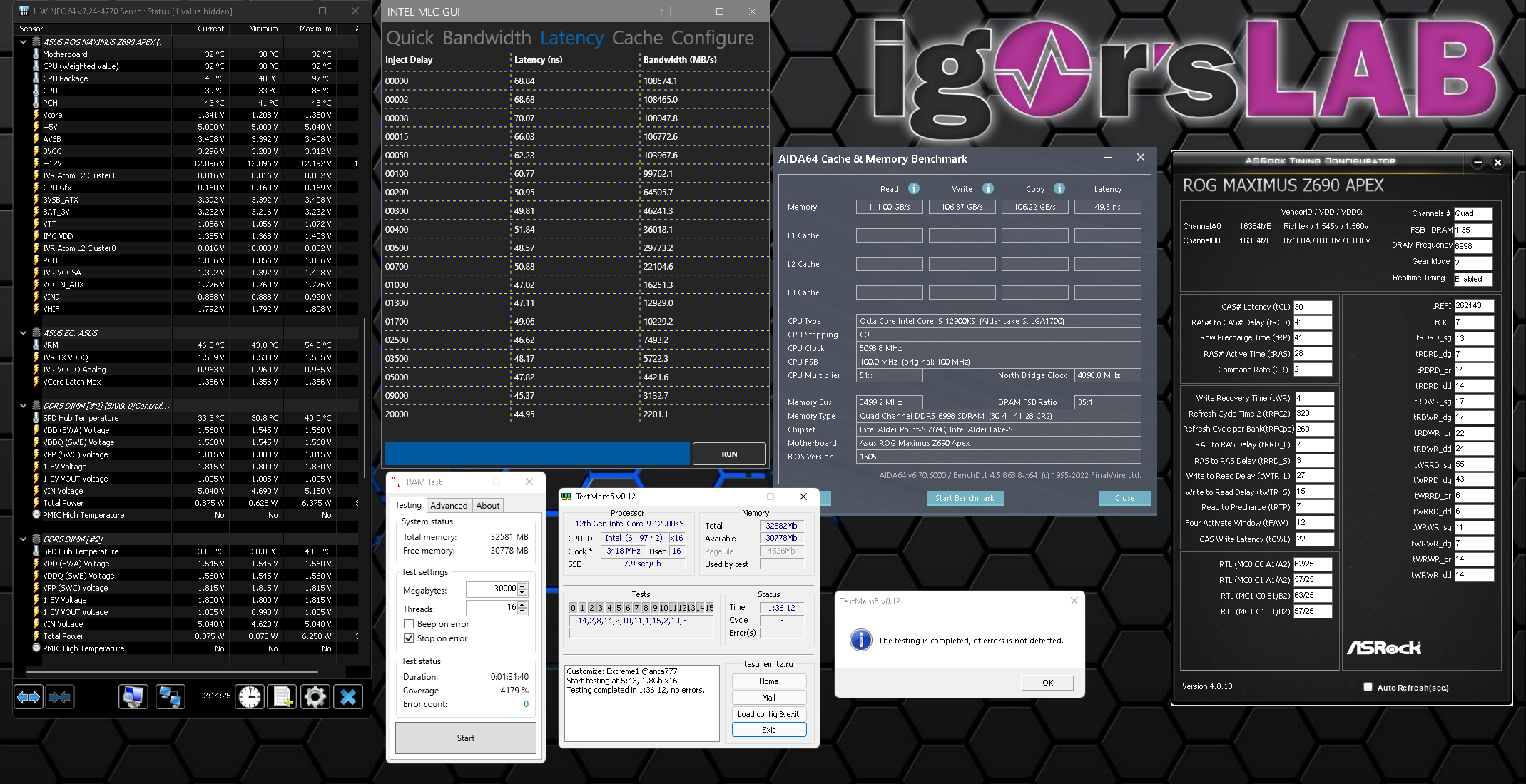
Task: Click the Motherboard temperature sensor icon in HWiNFO
Action: tap(36, 54)
